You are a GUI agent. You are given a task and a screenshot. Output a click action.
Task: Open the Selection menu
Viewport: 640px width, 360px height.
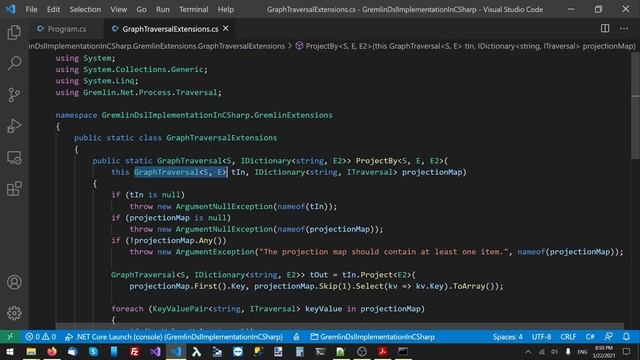[x=85, y=9]
